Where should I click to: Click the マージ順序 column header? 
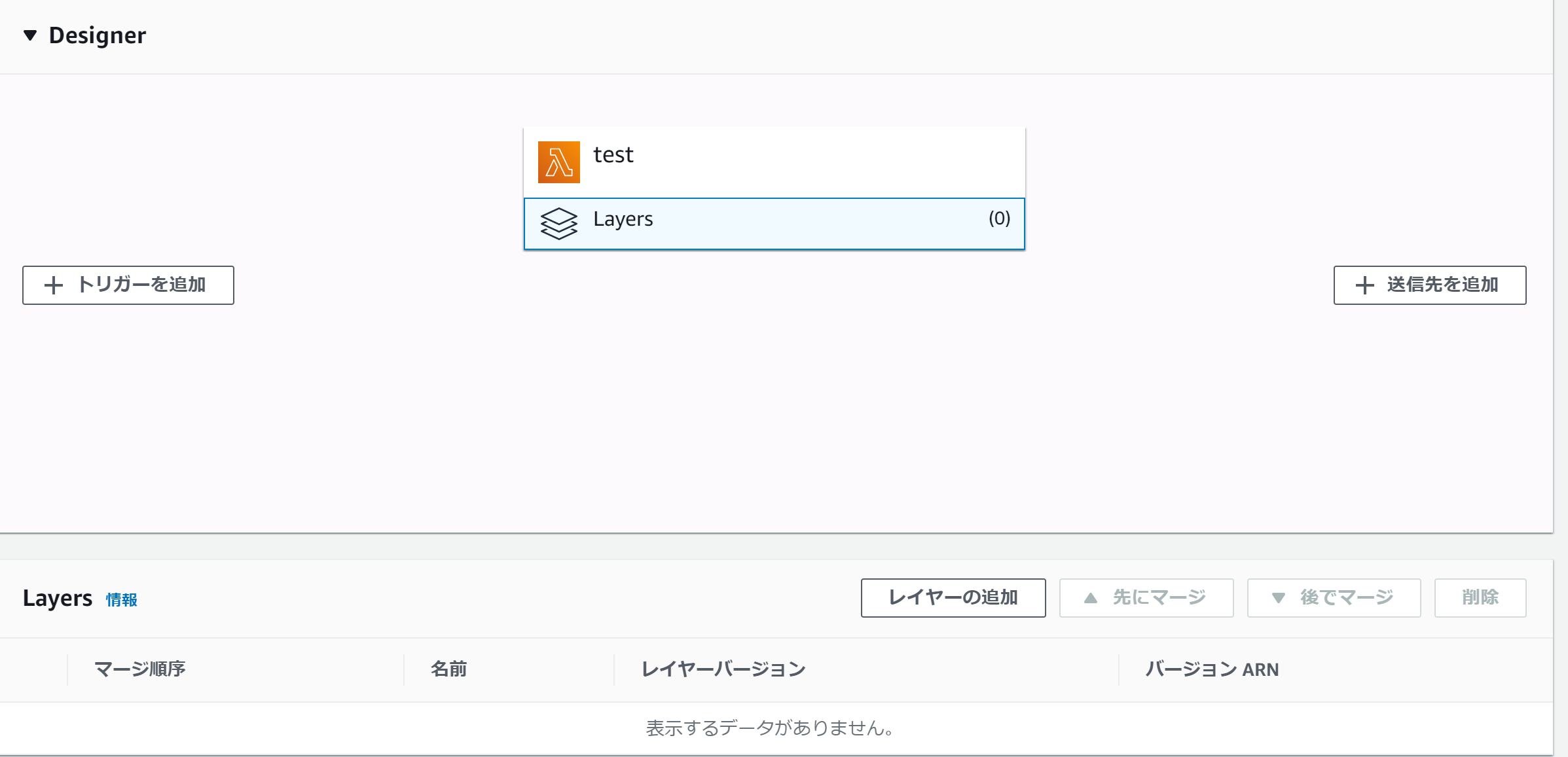(x=140, y=669)
